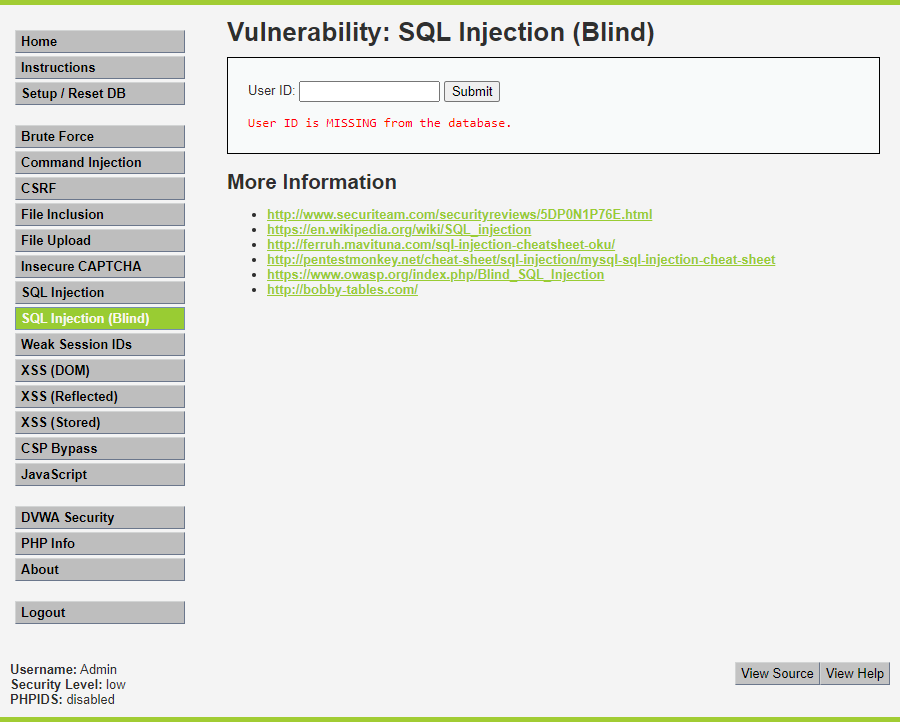Viewport: 900px width, 722px height.
Task: Follow the bobby-tables.com link
Action: (342, 290)
